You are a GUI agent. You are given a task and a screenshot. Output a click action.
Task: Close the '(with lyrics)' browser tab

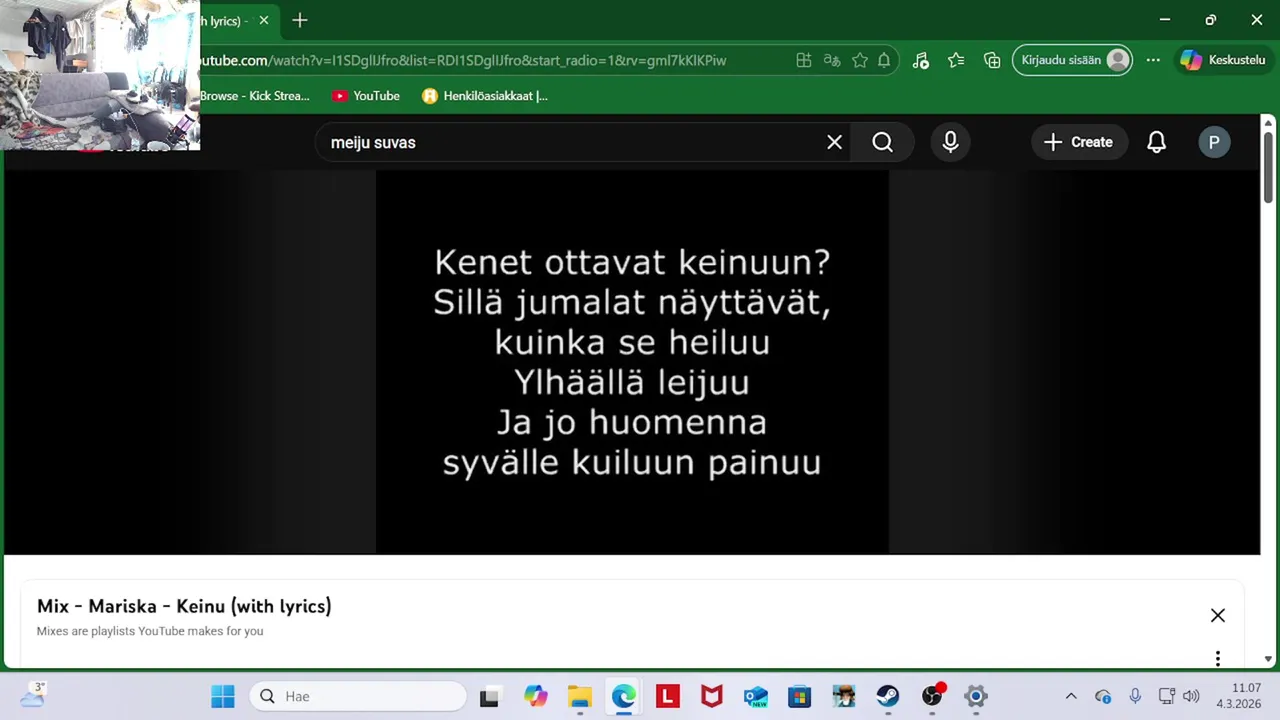[264, 20]
